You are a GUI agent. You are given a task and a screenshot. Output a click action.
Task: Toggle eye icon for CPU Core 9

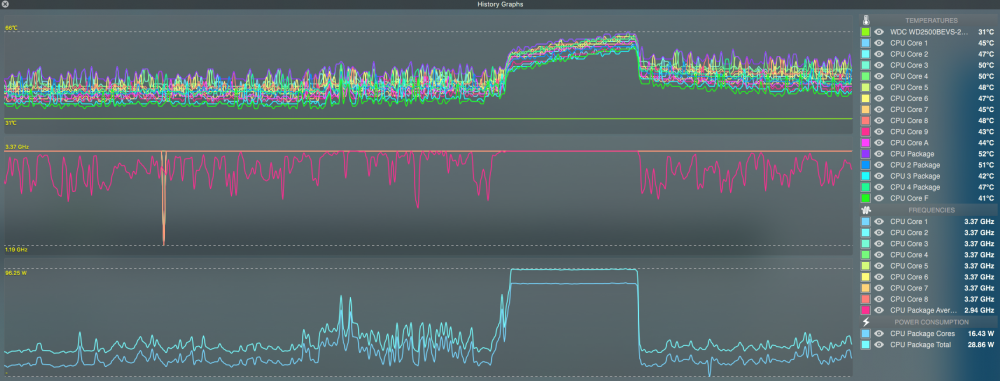coord(879,131)
